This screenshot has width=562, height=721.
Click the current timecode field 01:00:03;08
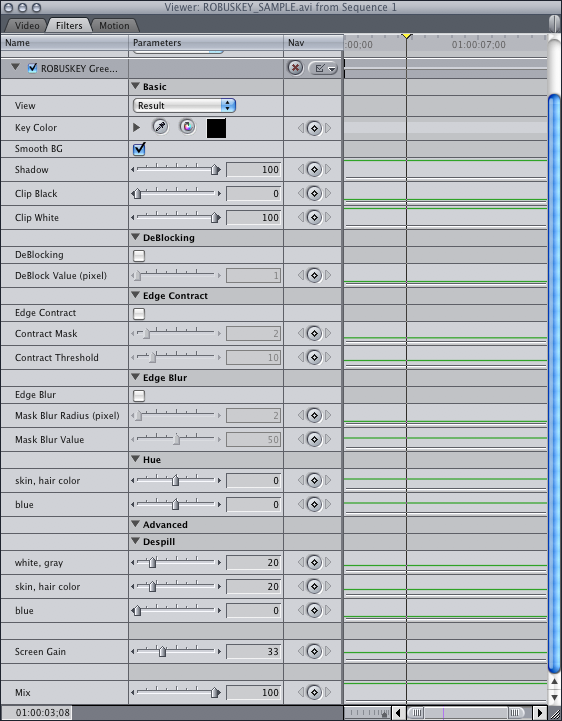pyautogui.click(x=37, y=713)
